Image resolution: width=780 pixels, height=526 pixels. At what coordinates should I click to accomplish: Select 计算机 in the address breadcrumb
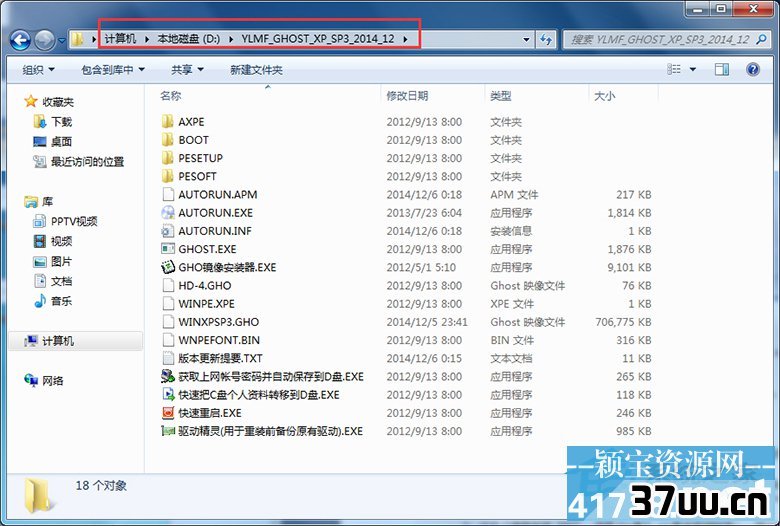pos(120,39)
